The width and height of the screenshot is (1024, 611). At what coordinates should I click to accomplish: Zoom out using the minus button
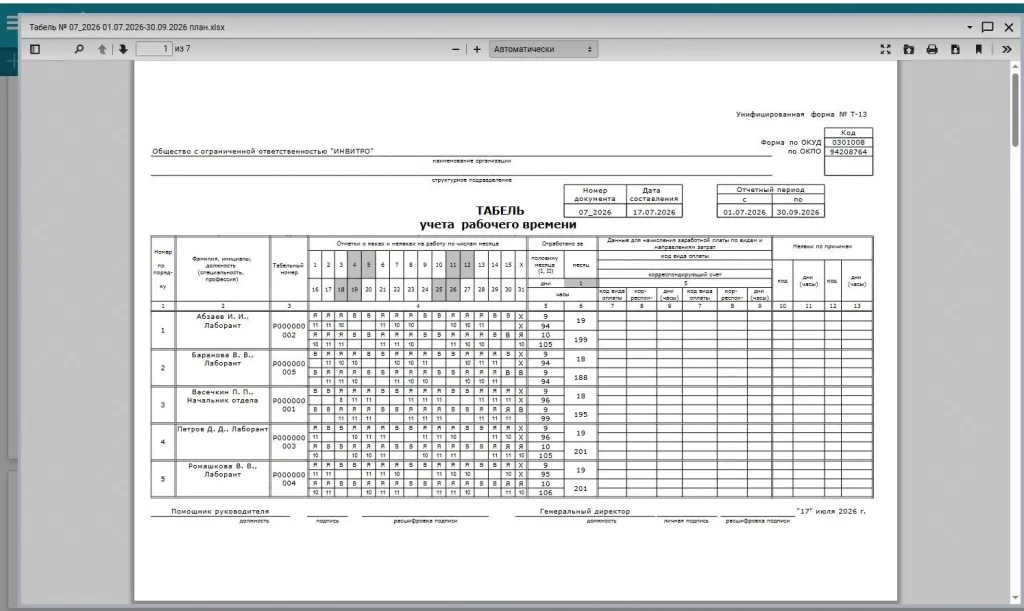(456, 49)
